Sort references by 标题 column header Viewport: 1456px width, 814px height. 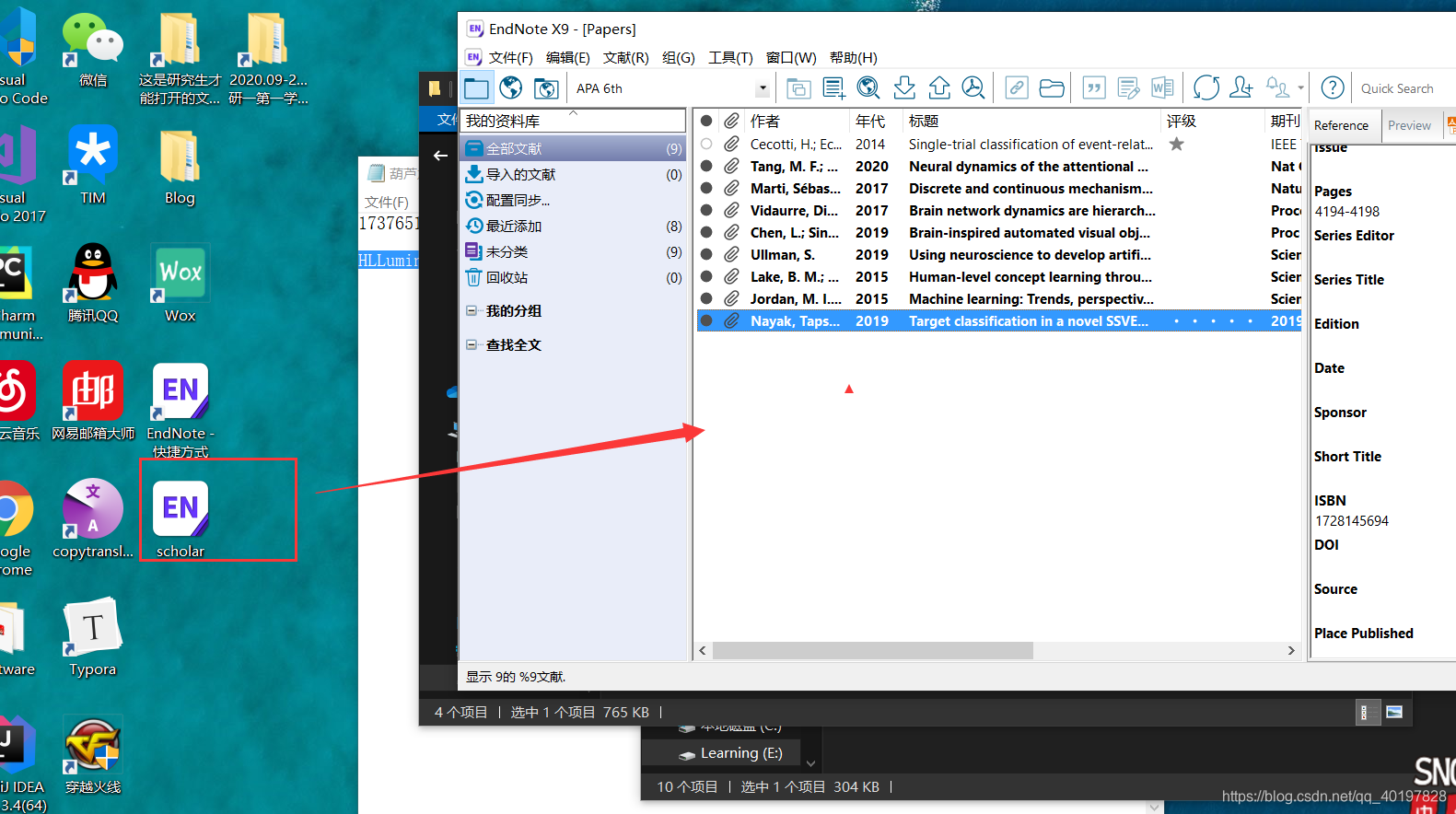(x=1031, y=121)
